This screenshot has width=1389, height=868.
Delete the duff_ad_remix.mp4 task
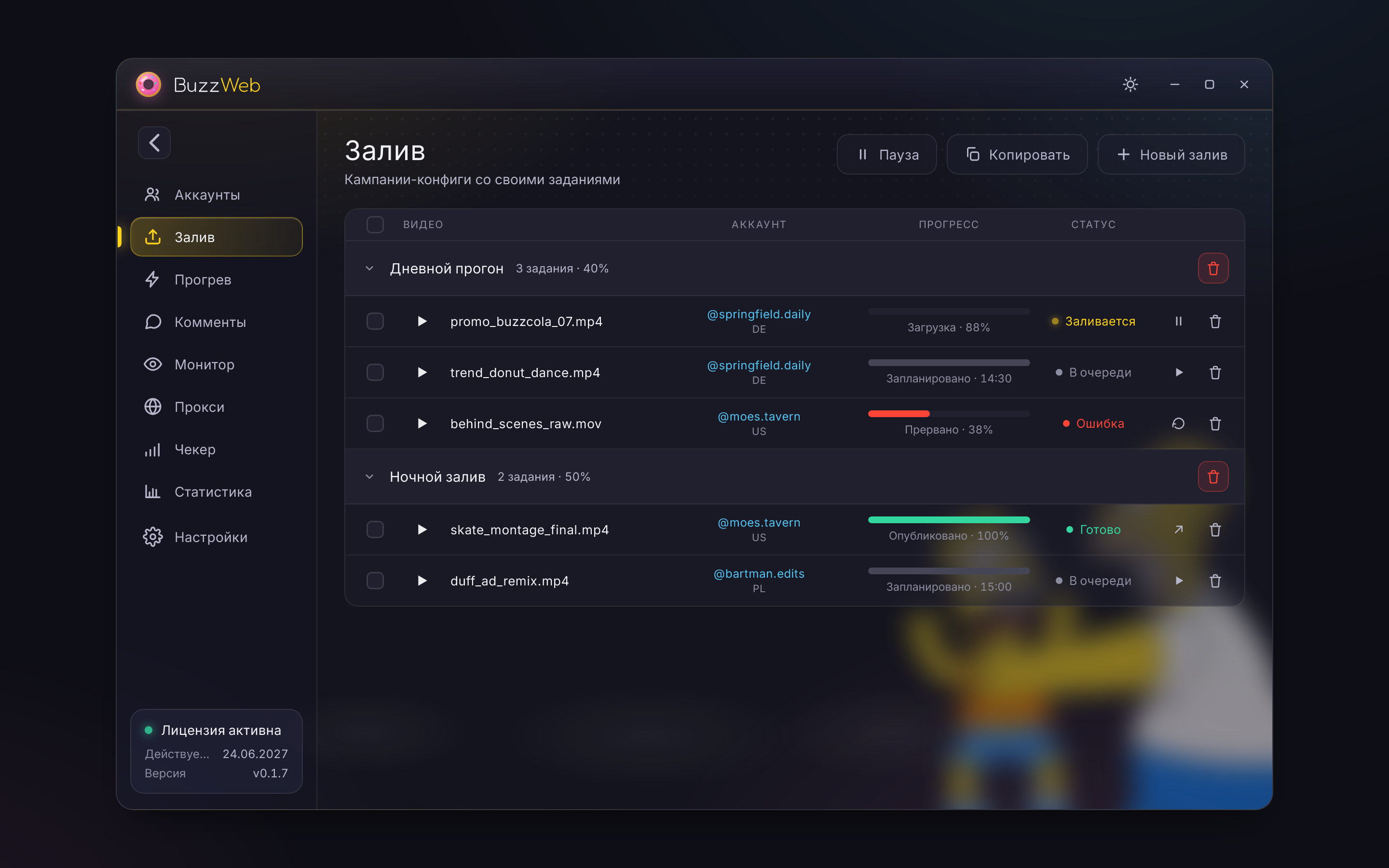(x=1215, y=581)
